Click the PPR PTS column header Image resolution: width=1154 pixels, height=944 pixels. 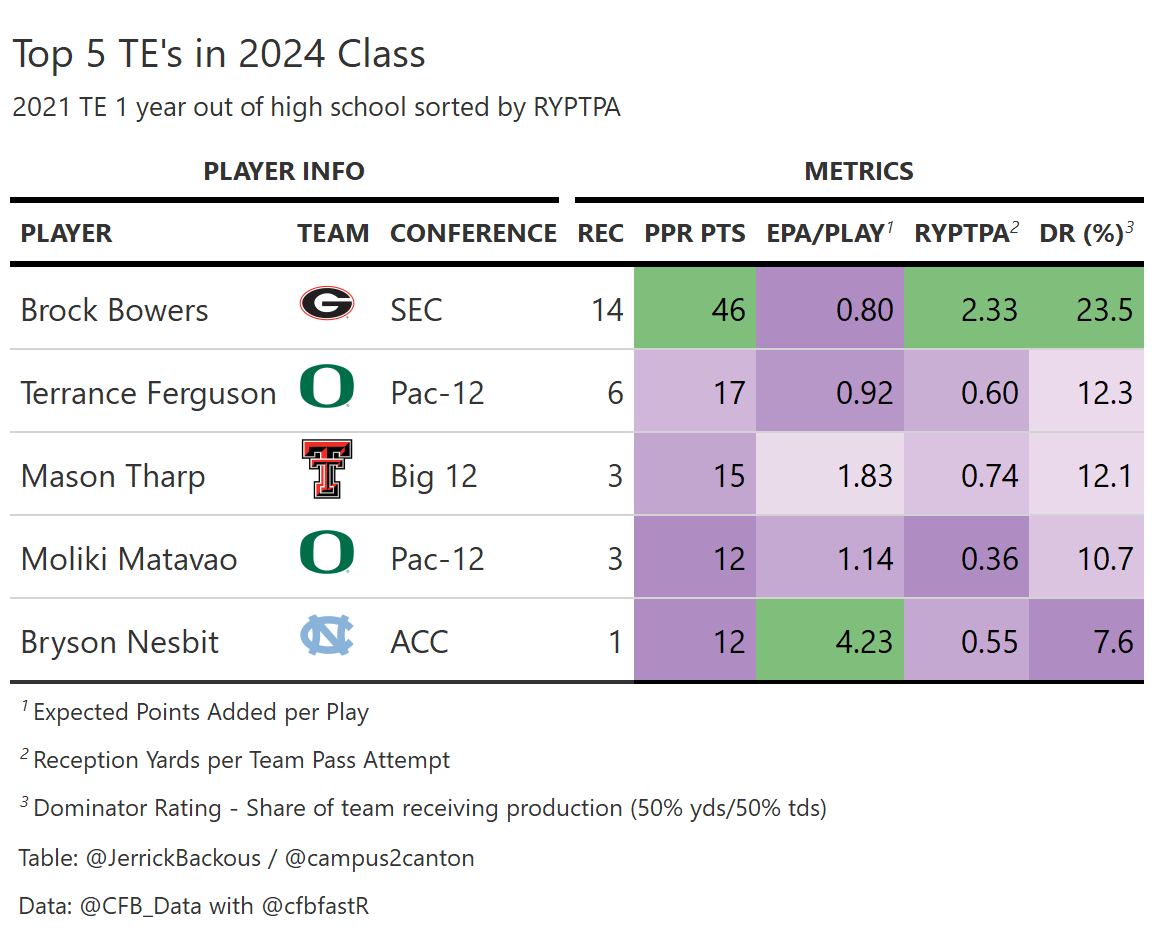(695, 234)
